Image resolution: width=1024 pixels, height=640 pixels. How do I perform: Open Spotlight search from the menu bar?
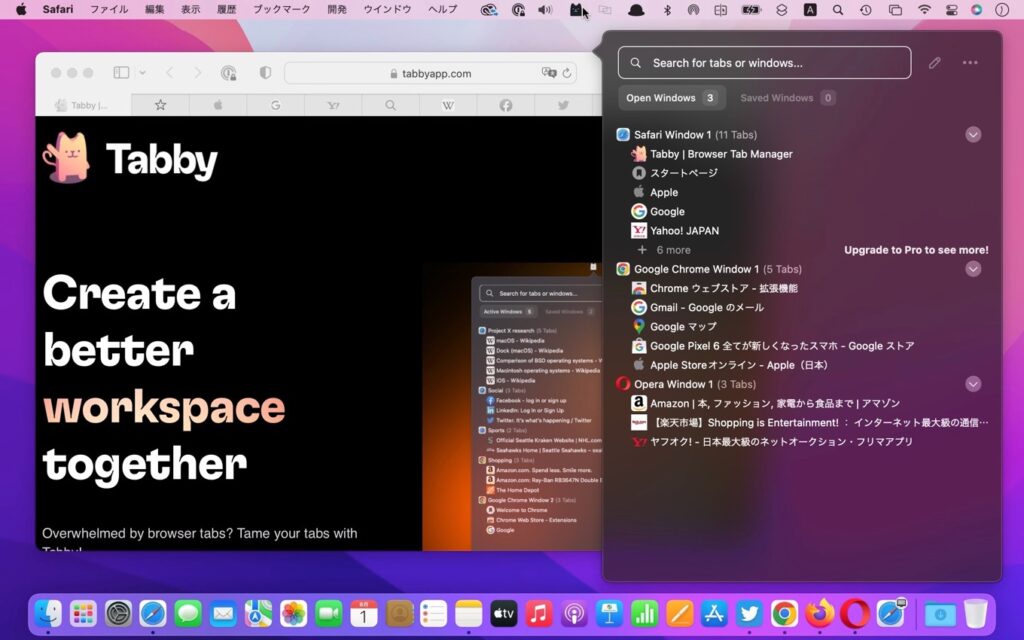point(839,10)
